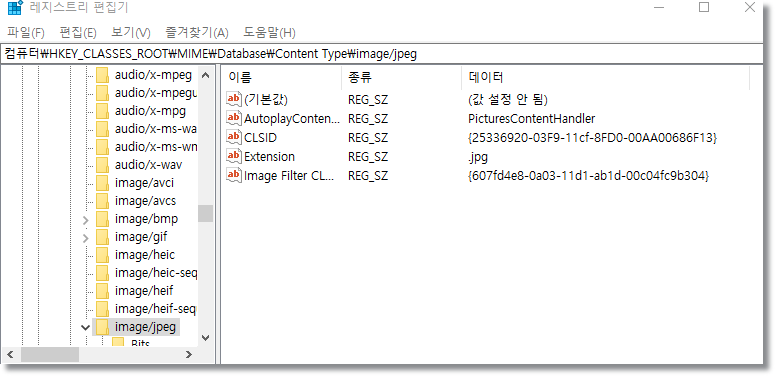Click the folder icon of image/bmp

[102, 219]
